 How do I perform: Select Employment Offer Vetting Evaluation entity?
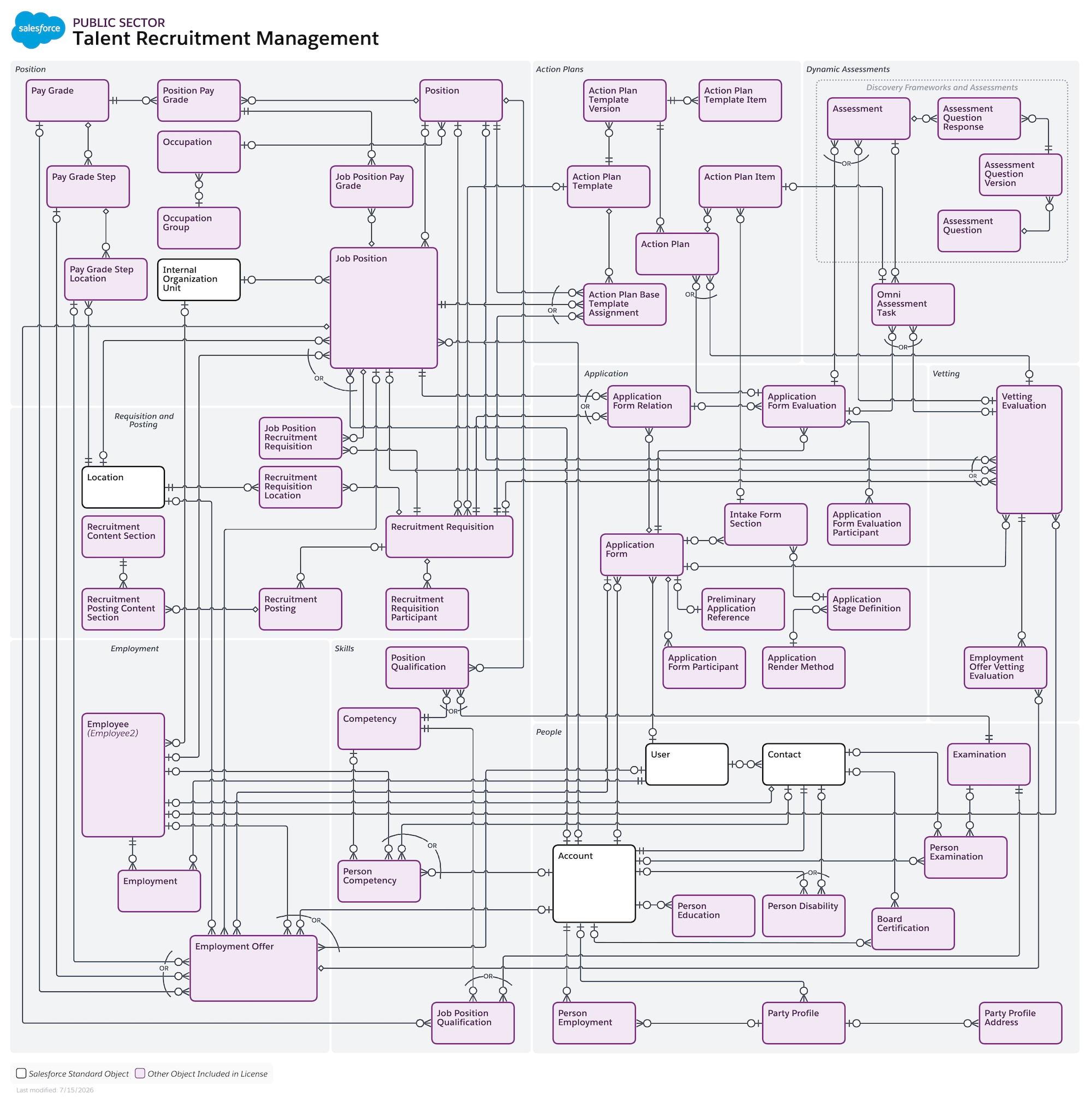[x=1005, y=667]
